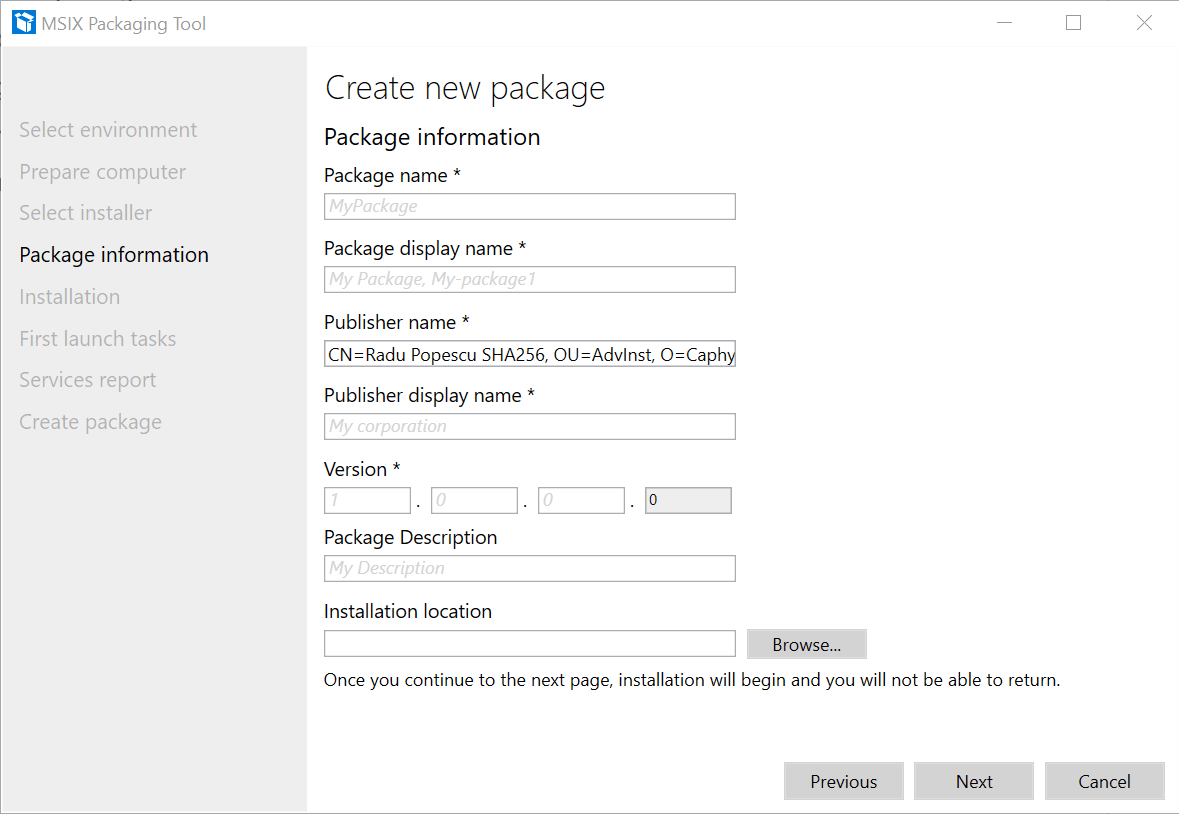Go back with the Previous button

click(844, 782)
